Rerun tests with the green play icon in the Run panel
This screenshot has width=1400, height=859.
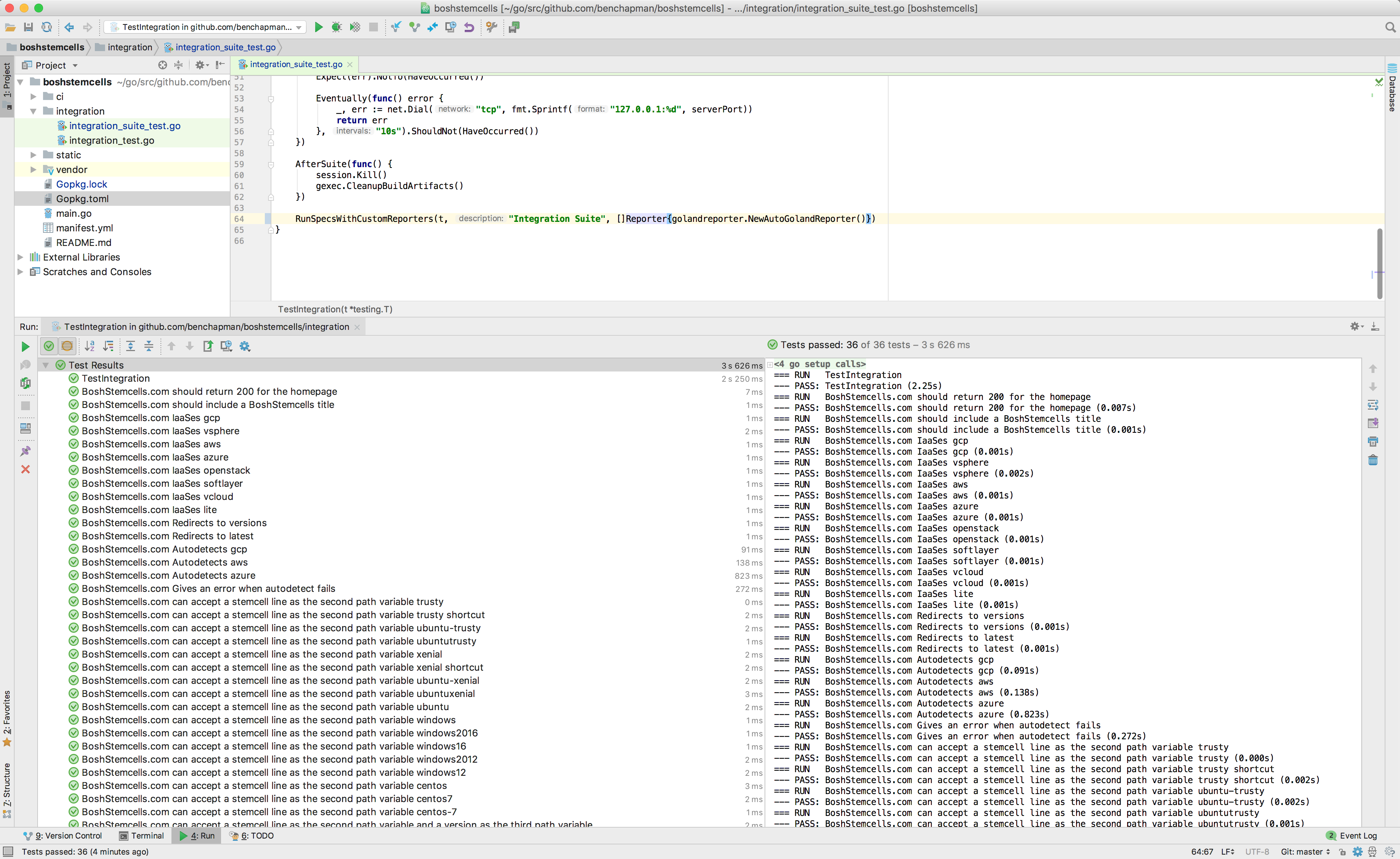click(x=25, y=346)
